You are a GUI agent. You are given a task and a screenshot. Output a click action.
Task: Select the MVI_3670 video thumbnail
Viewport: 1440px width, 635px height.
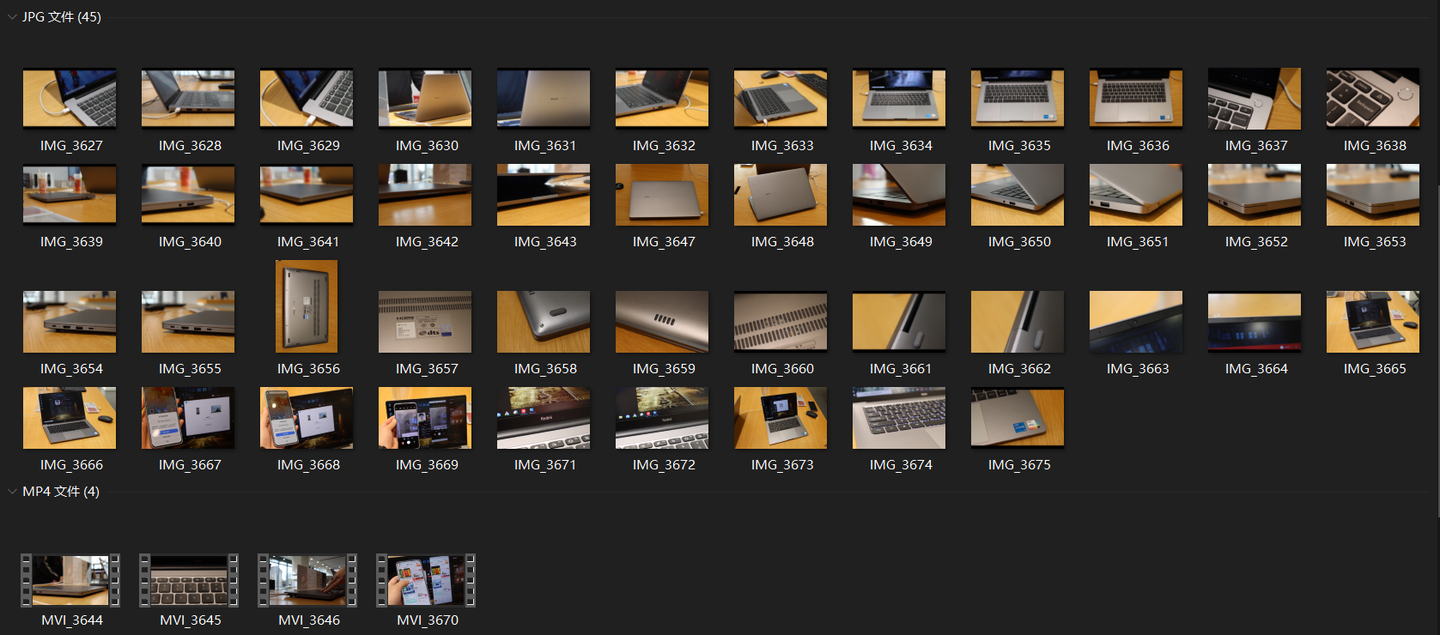[x=425, y=580]
